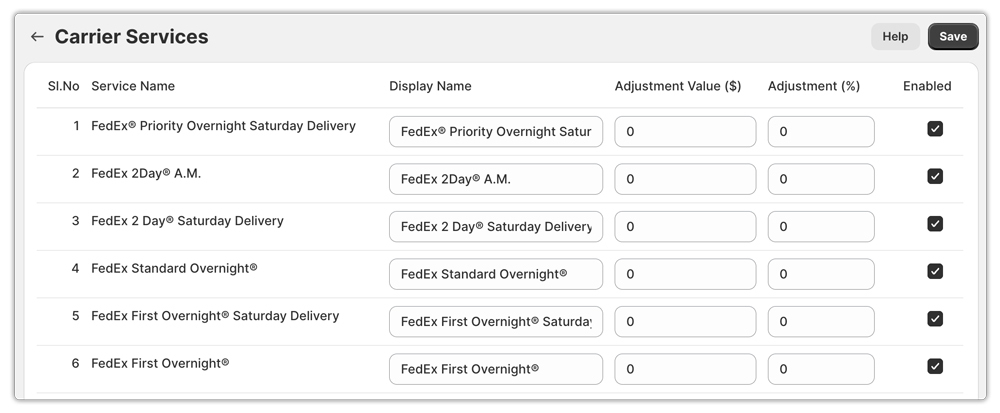Viewport: 1000px width, 413px height.
Task: Edit display name for FedEx Standard Overnight
Action: [496, 274]
